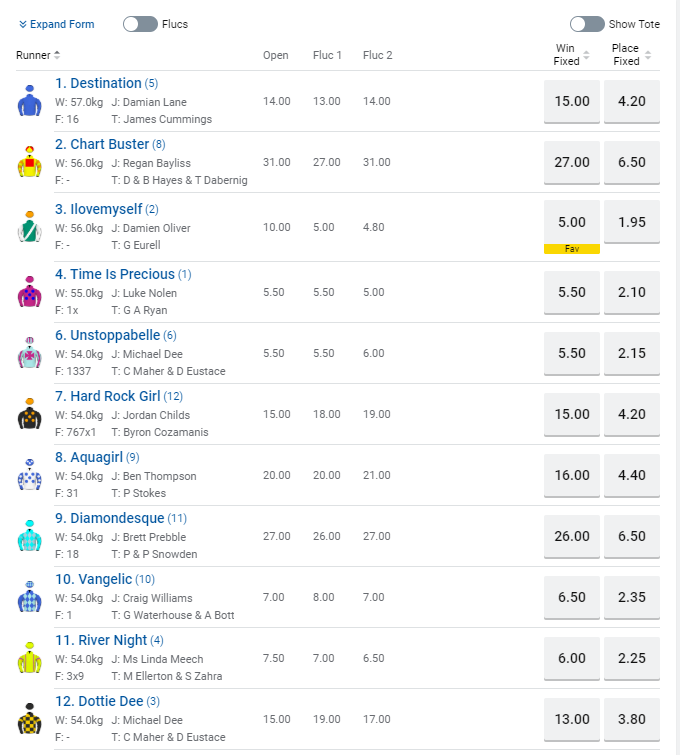The image size is (680, 755).
Task: Click Aquagirl's blue spotted silk icon
Action: (x=28, y=475)
